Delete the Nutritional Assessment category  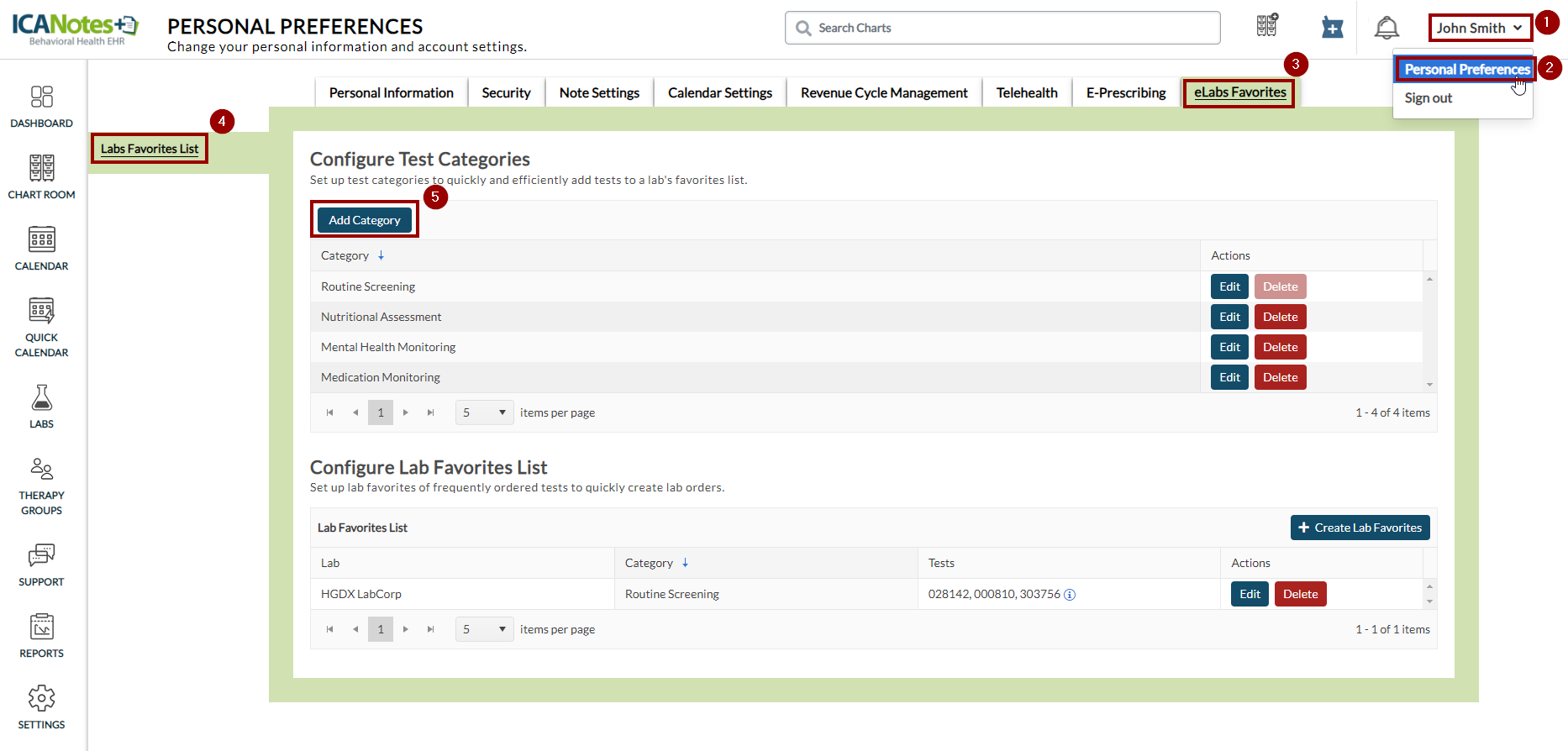1280,317
